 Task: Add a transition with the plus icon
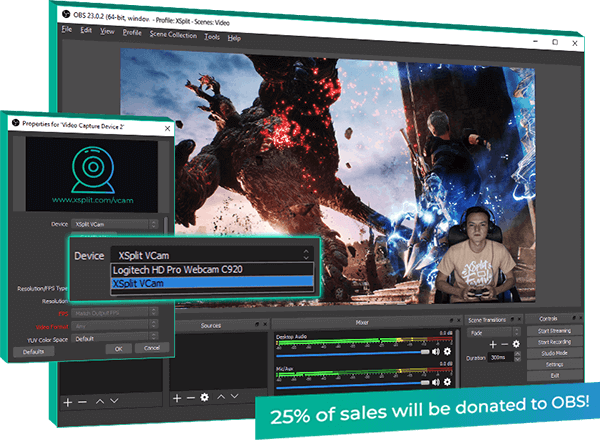(x=493, y=345)
